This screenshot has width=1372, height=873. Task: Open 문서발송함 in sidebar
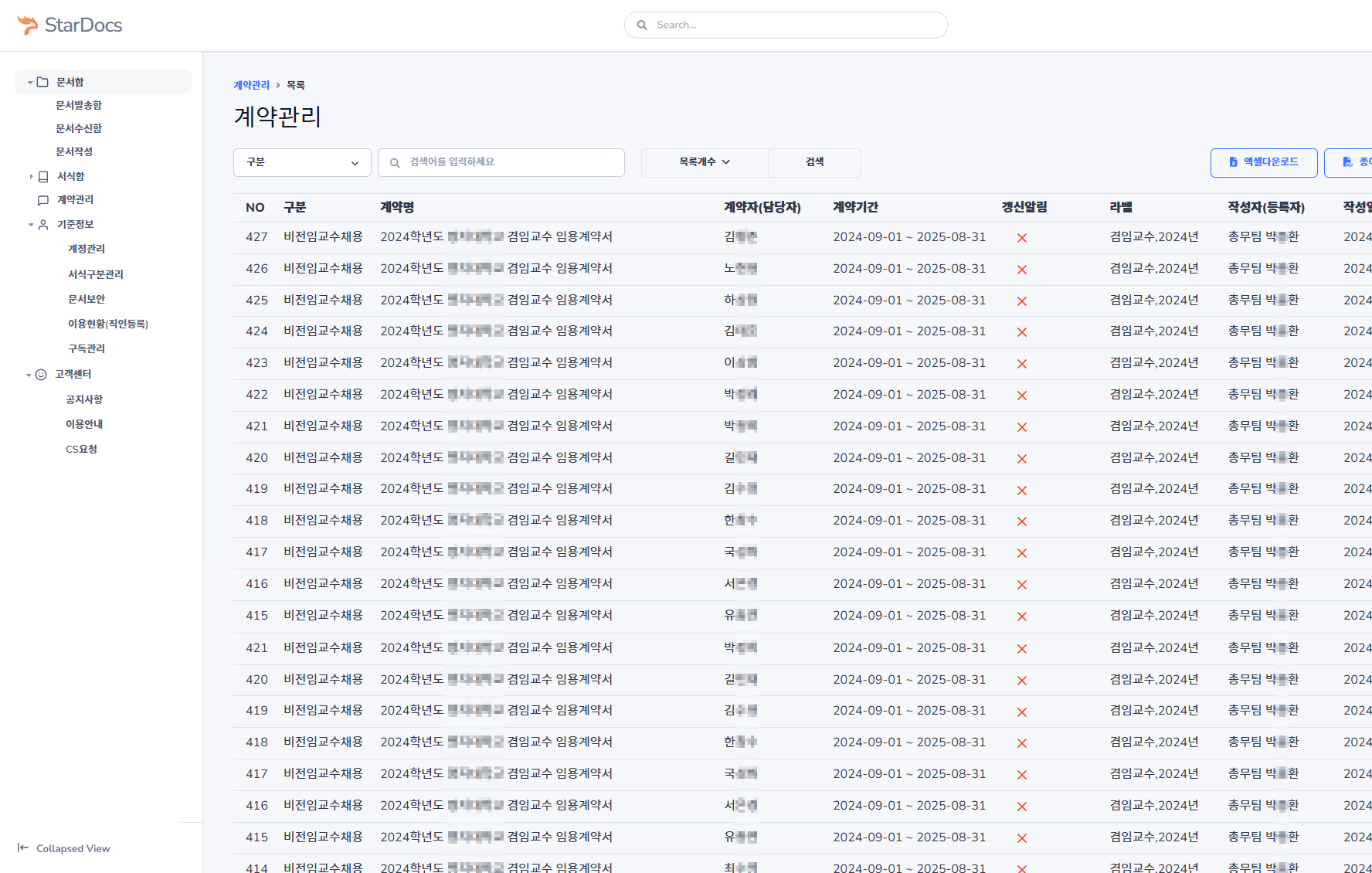pos(79,105)
